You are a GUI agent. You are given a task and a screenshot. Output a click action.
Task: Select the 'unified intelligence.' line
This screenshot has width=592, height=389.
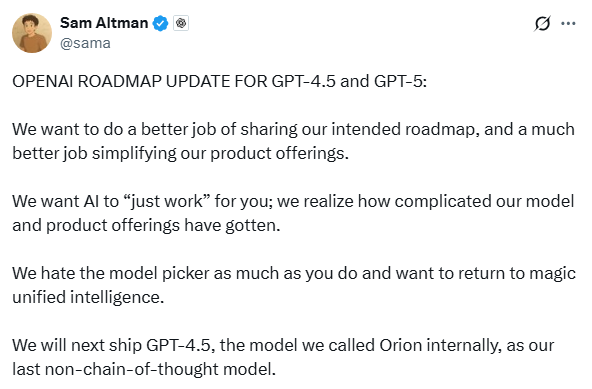click(88, 297)
